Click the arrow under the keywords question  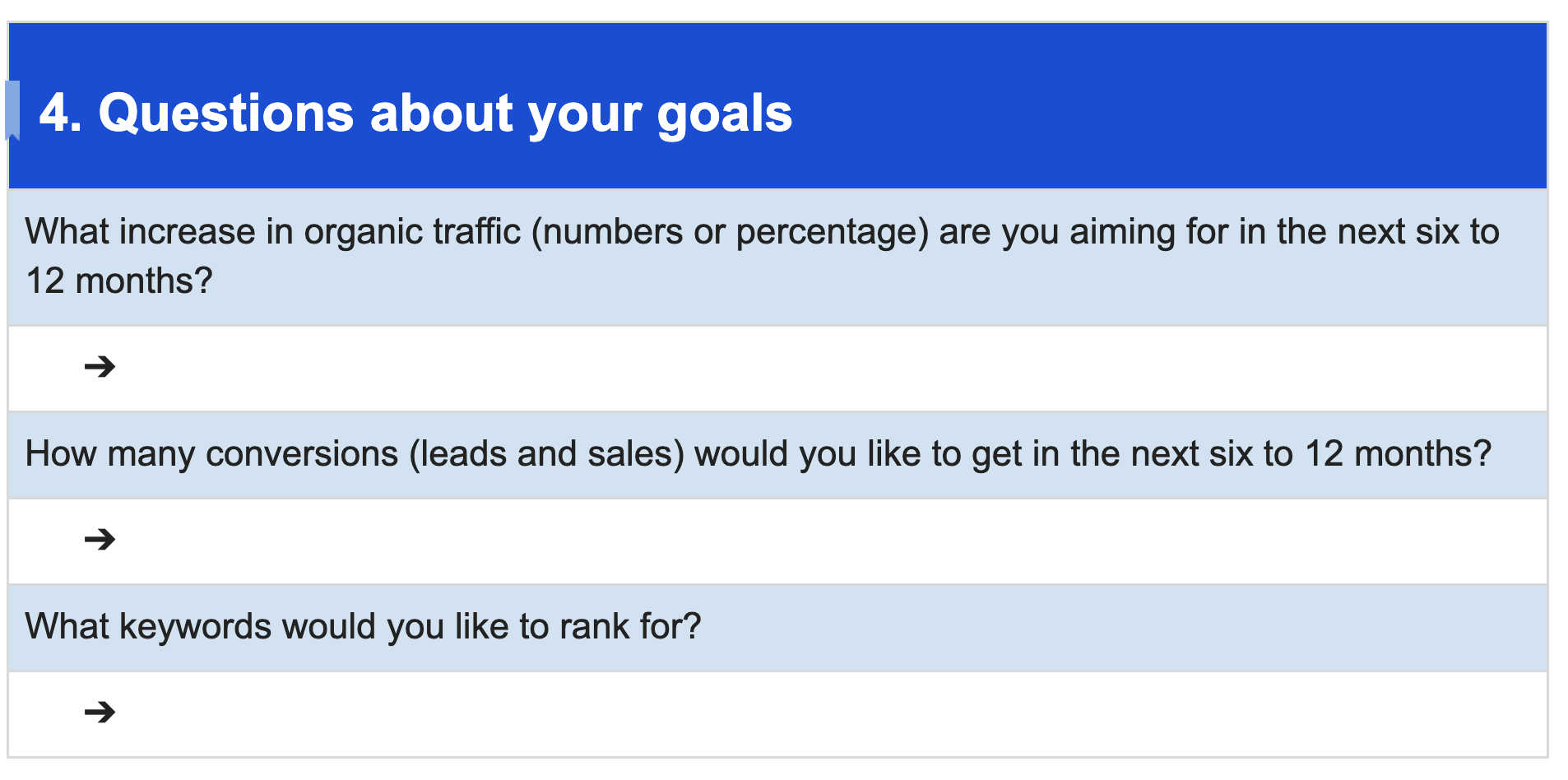[x=100, y=712]
